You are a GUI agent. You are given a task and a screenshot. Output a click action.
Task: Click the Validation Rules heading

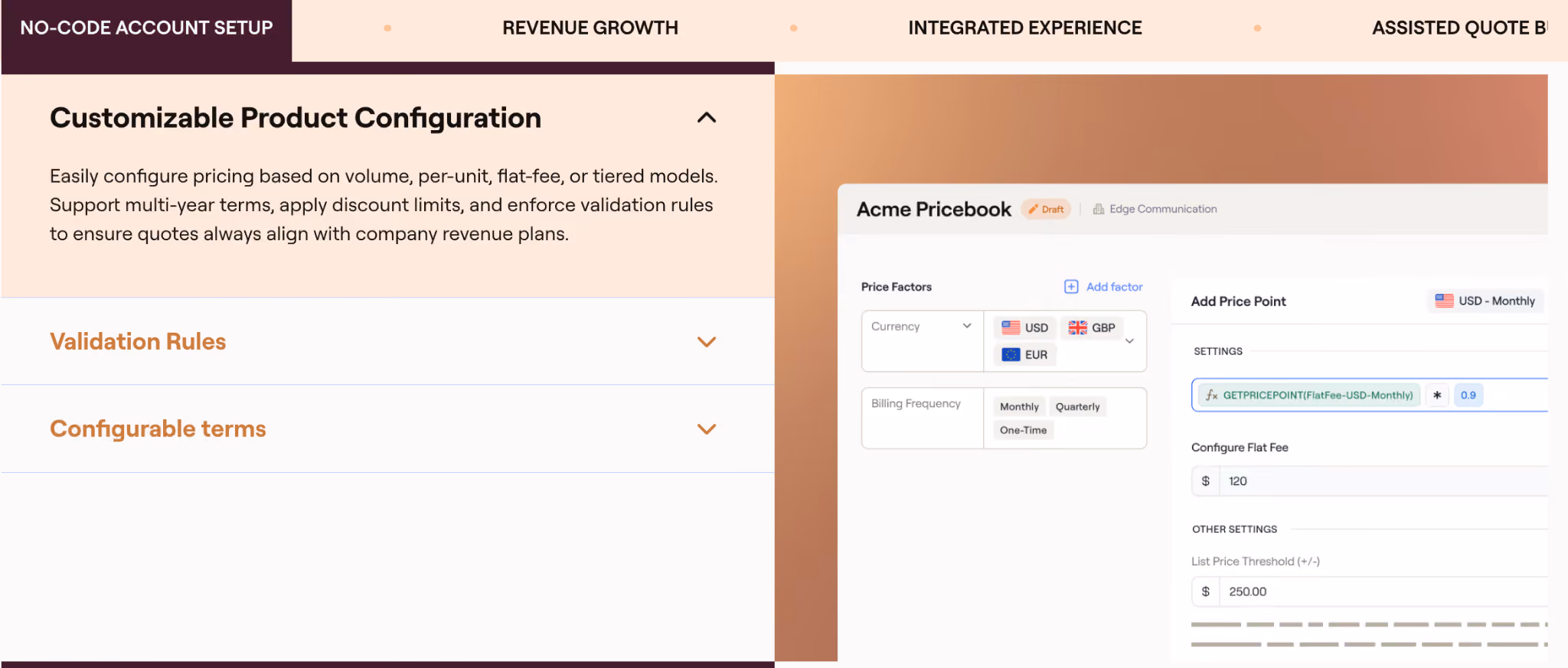[138, 341]
